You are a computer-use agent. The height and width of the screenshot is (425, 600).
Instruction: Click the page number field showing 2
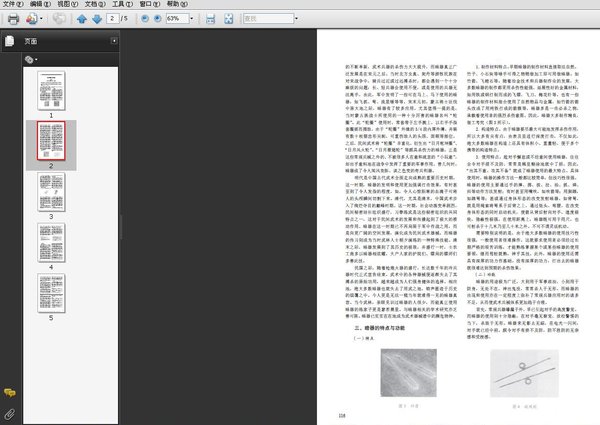(x=112, y=18)
